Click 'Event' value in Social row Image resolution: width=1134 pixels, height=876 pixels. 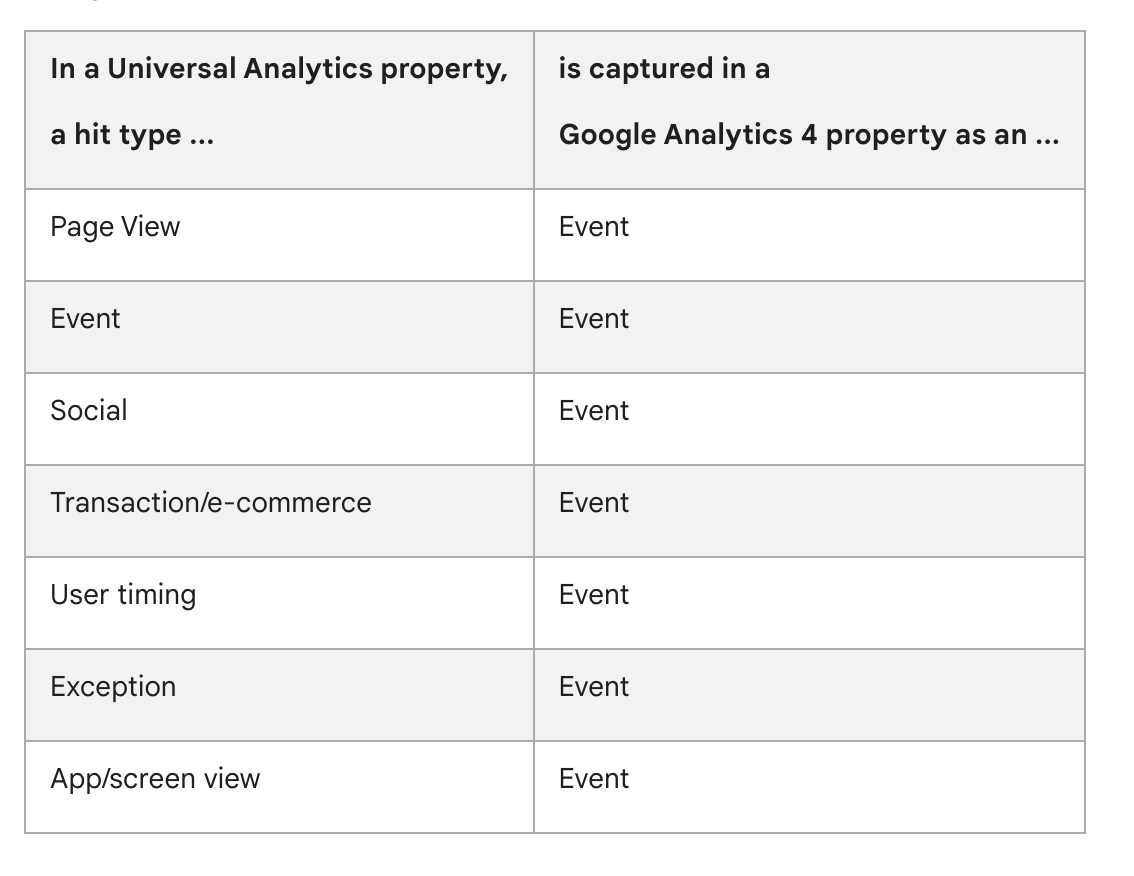(594, 411)
